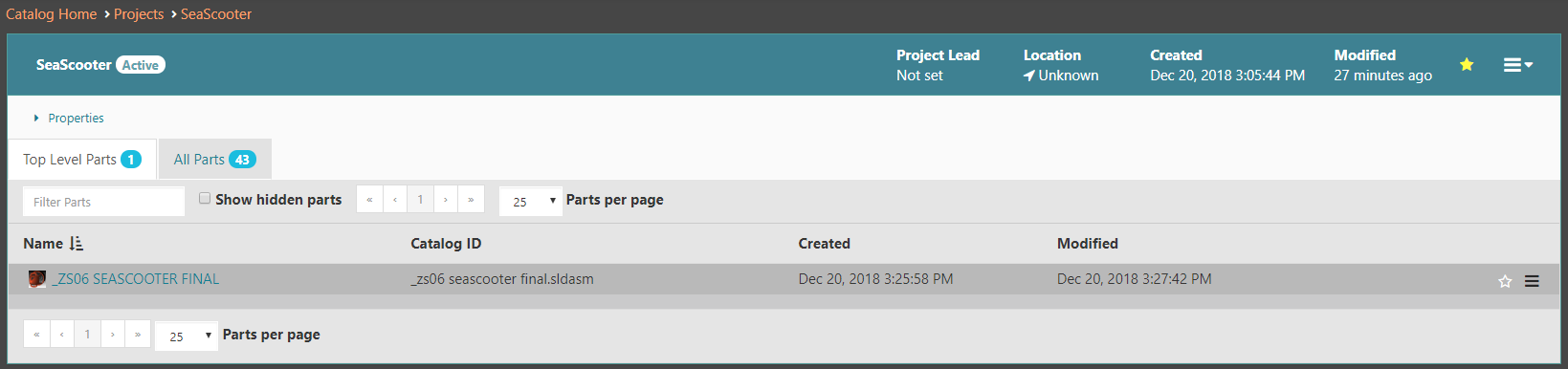Click the Projects breadcrumb link
Viewport: 1568px width, 369px height.
point(139,14)
